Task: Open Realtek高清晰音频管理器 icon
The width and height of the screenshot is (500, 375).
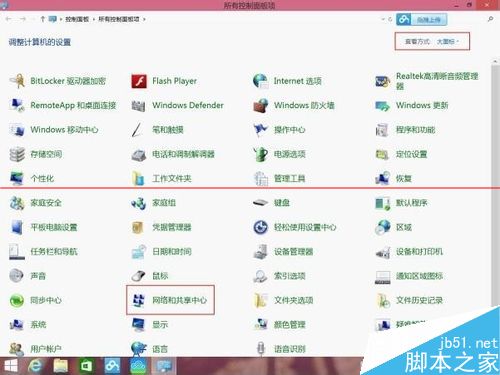Action: 382,81
